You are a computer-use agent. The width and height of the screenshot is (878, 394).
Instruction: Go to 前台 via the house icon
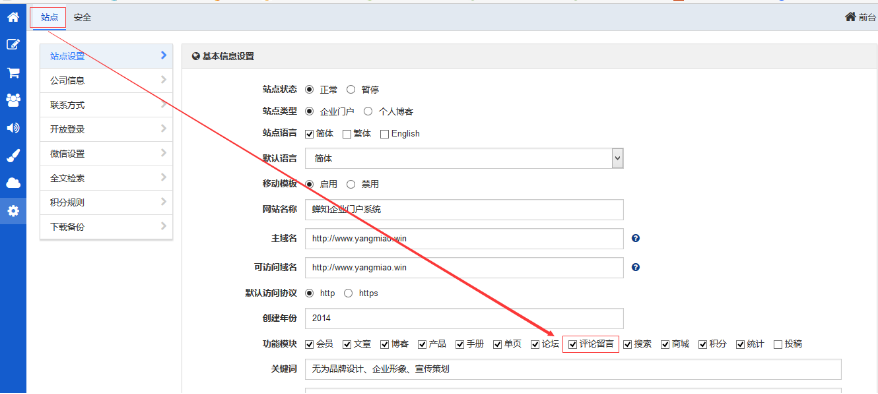pos(850,17)
